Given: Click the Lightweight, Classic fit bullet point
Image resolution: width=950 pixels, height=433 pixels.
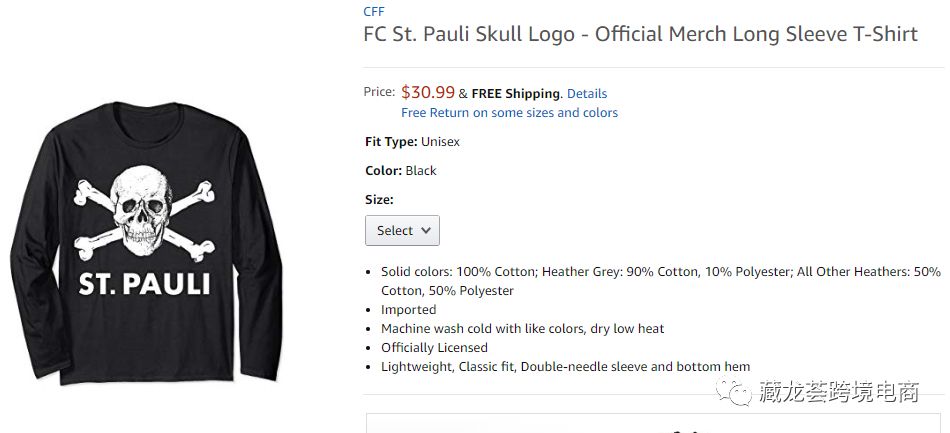Looking at the screenshot, I should [565, 367].
